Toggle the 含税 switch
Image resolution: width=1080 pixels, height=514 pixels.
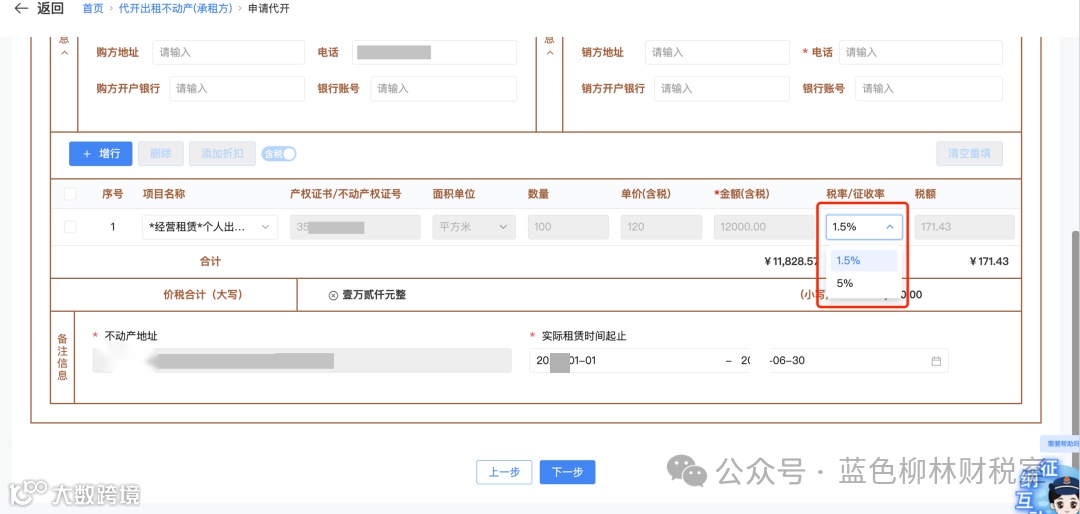(279, 154)
